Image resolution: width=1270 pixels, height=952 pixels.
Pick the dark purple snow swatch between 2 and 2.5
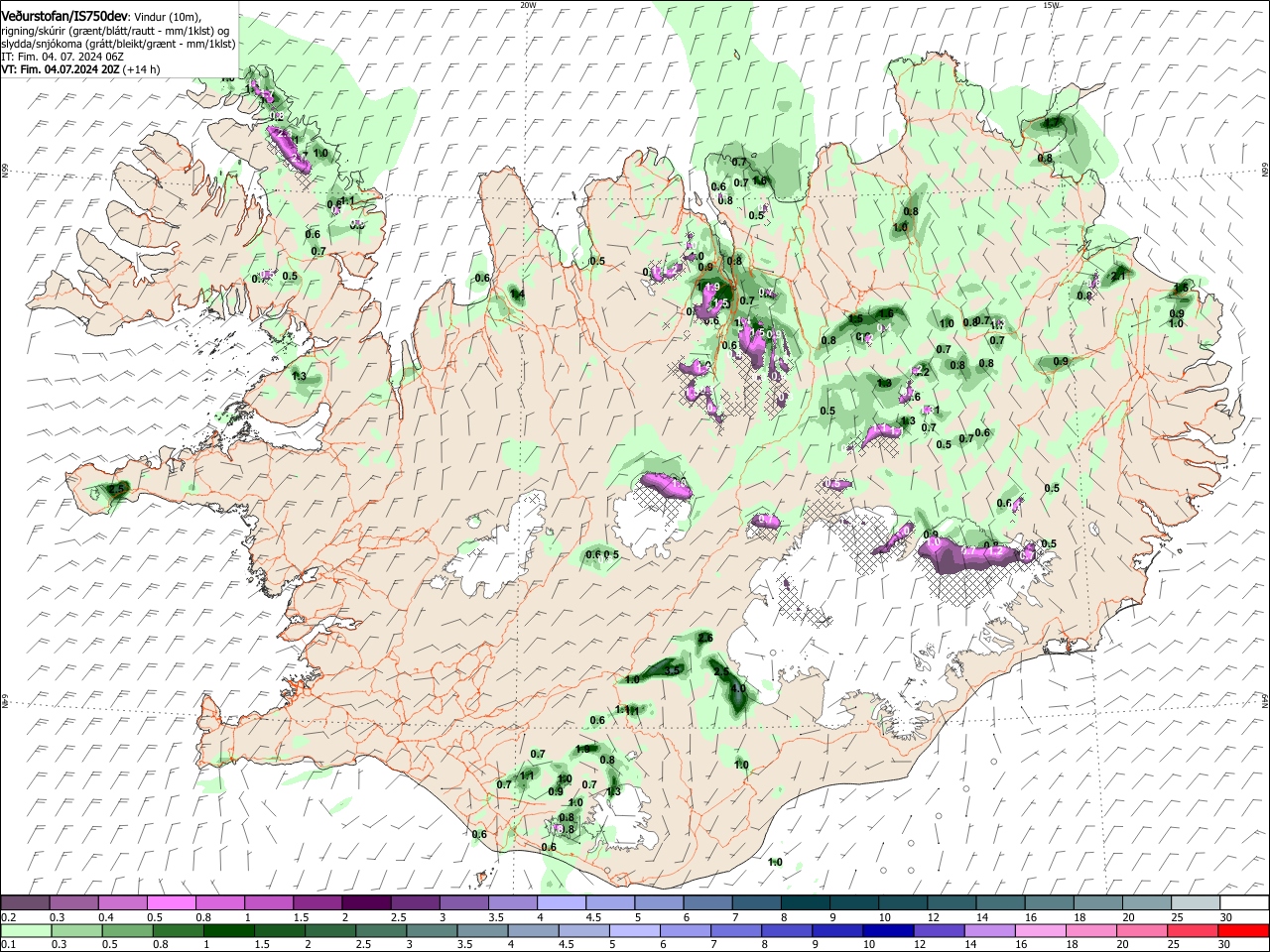coord(365,903)
